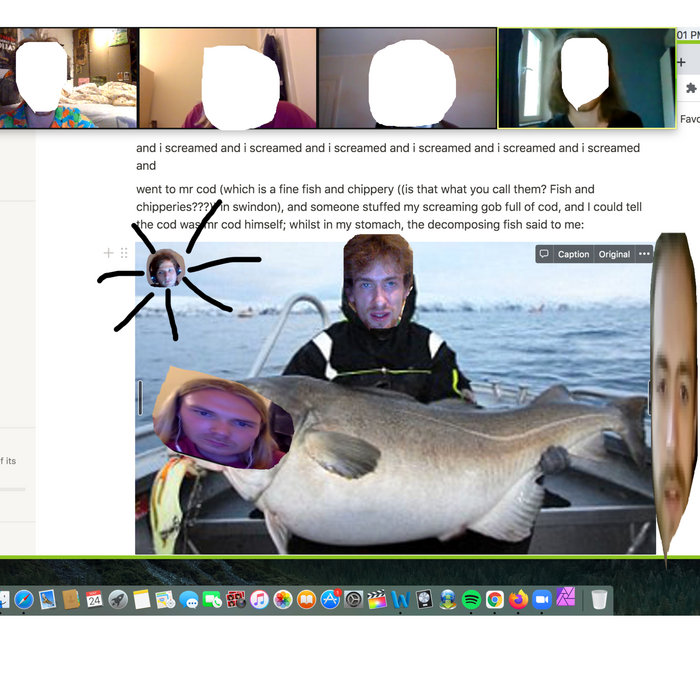Screen dimensions: 700x700
Task: Open Google Chrome from the dock
Action: click(495, 600)
